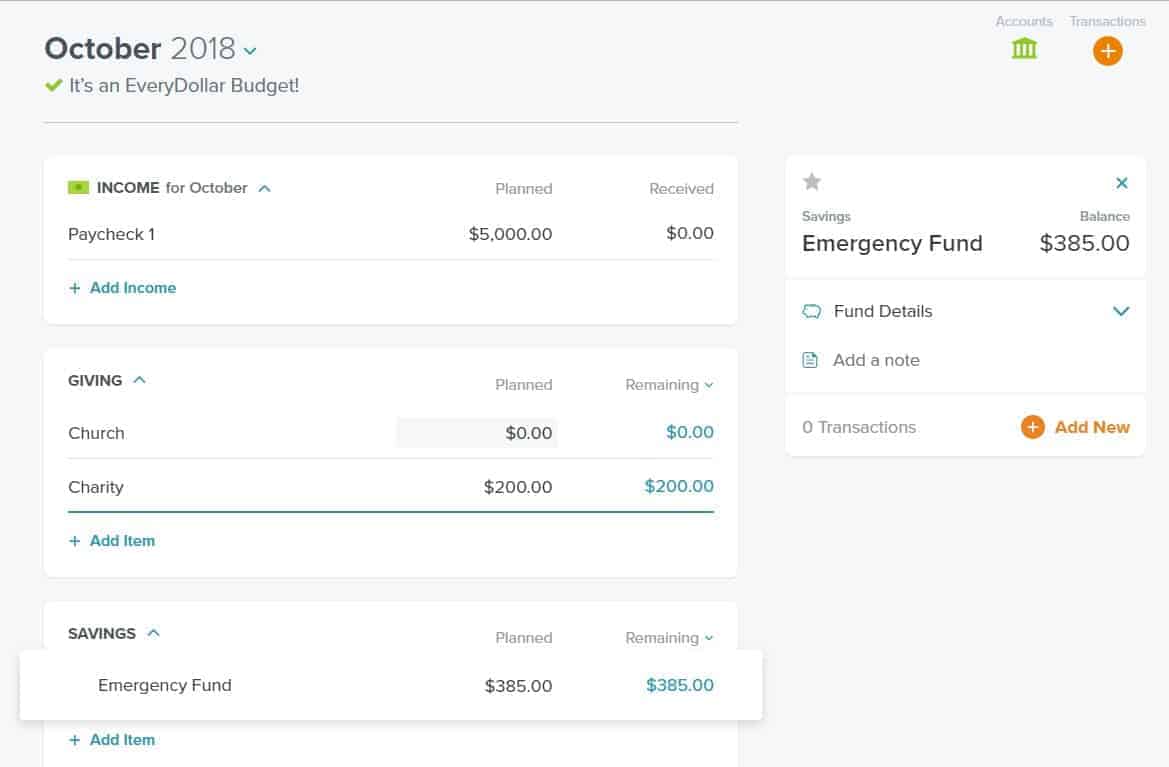The image size is (1169, 767).
Task: Open the Accounts bank icon
Action: pyautogui.click(x=1024, y=49)
